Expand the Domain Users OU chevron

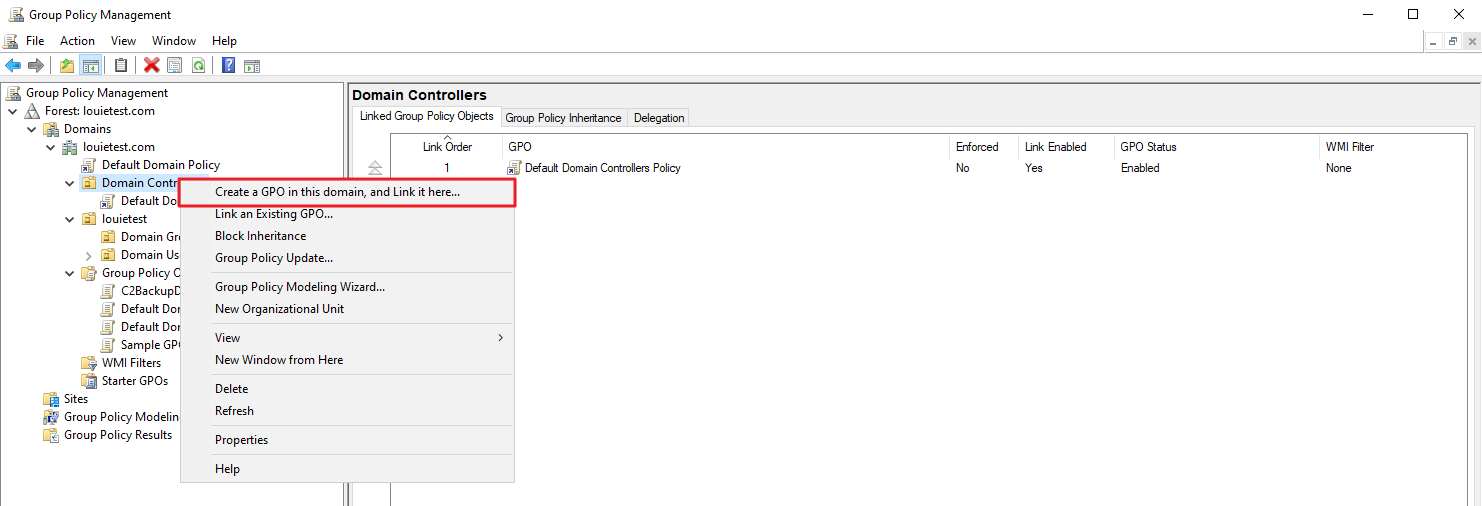pos(89,255)
